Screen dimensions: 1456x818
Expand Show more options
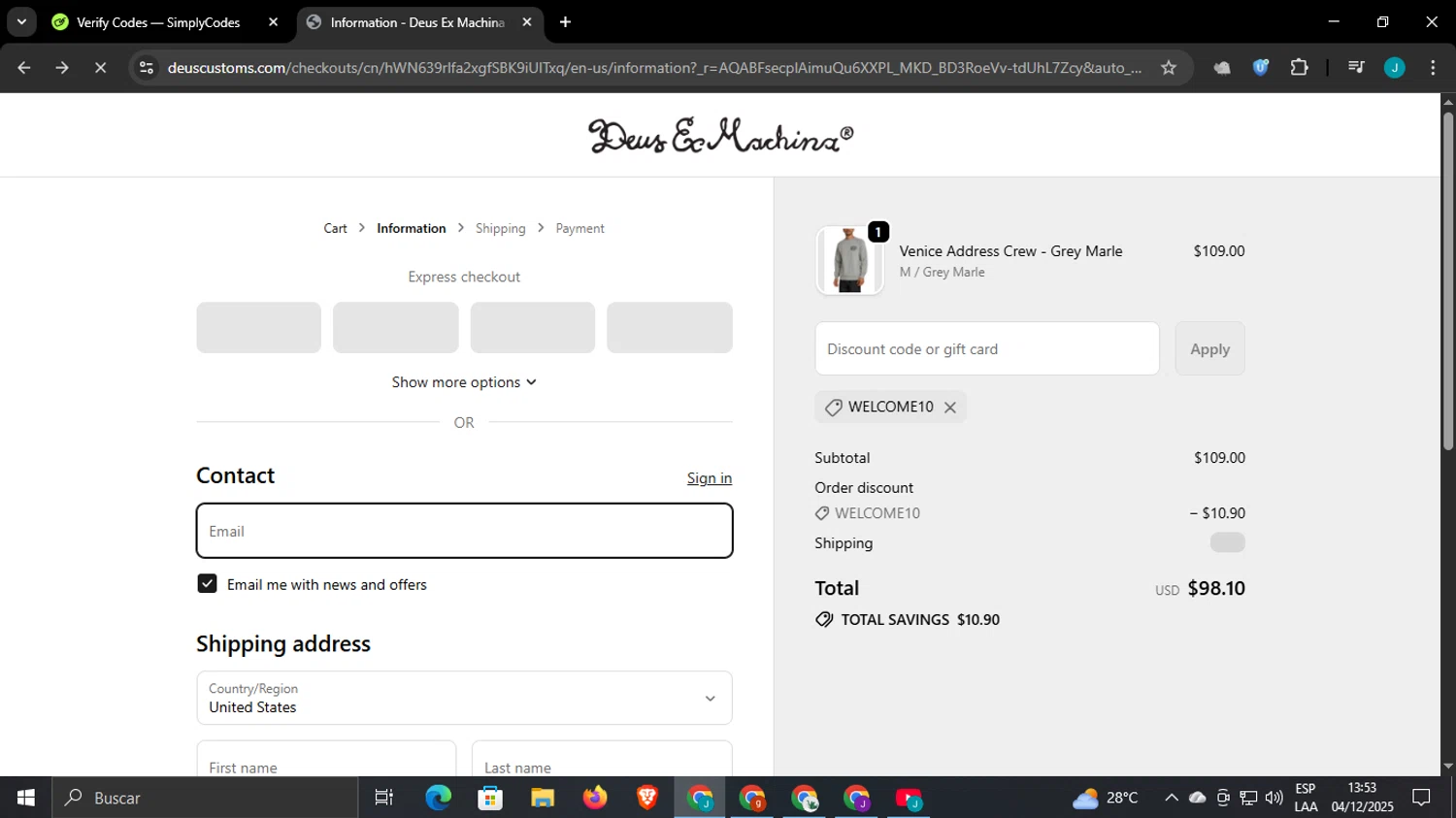point(464,382)
